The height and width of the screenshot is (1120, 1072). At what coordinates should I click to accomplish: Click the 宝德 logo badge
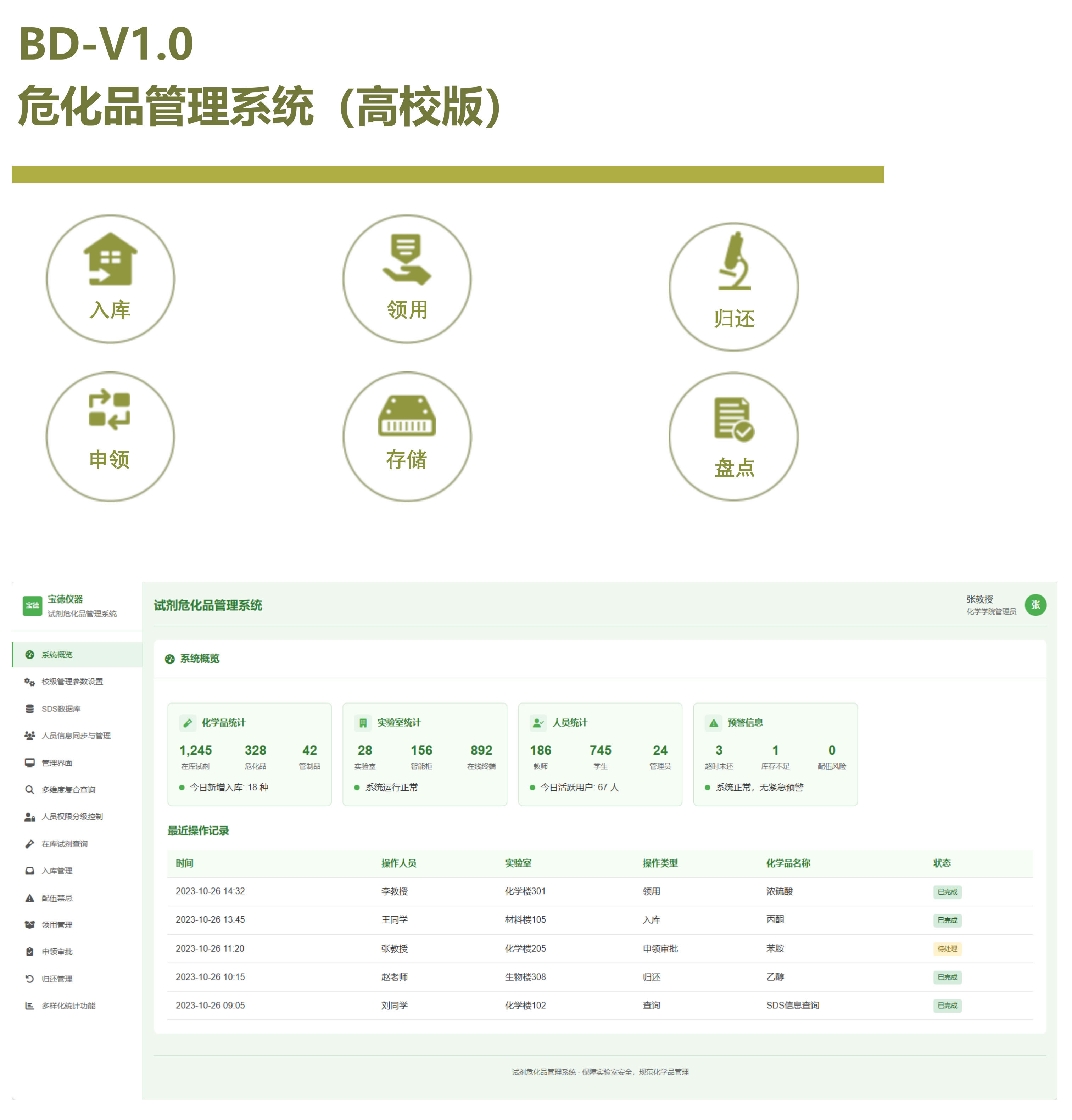32,605
